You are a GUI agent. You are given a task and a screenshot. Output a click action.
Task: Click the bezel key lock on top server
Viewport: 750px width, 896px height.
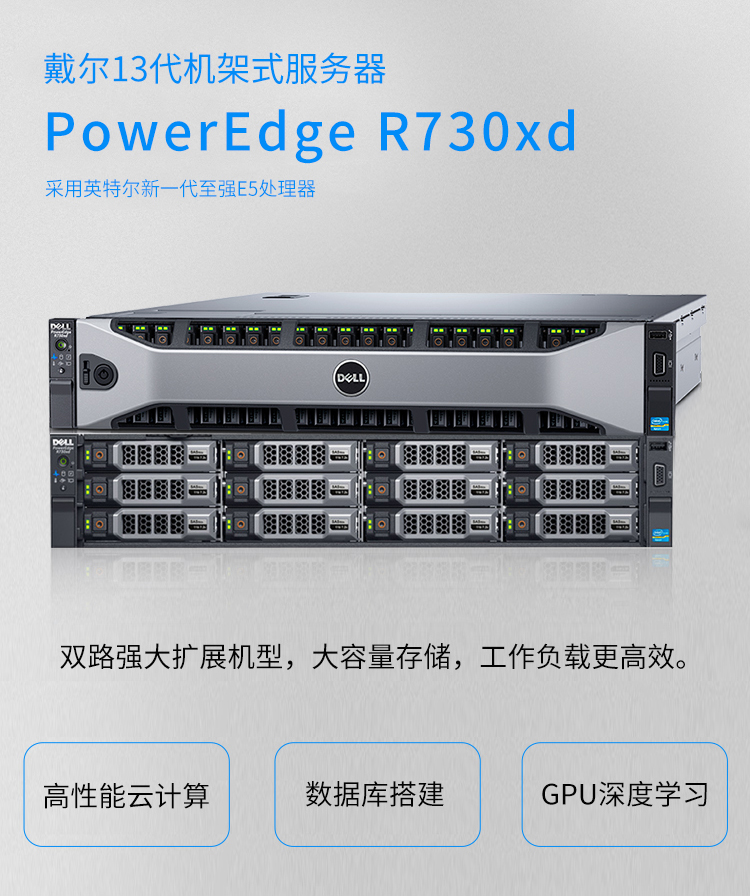pyautogui.click(x=104, y=375)
